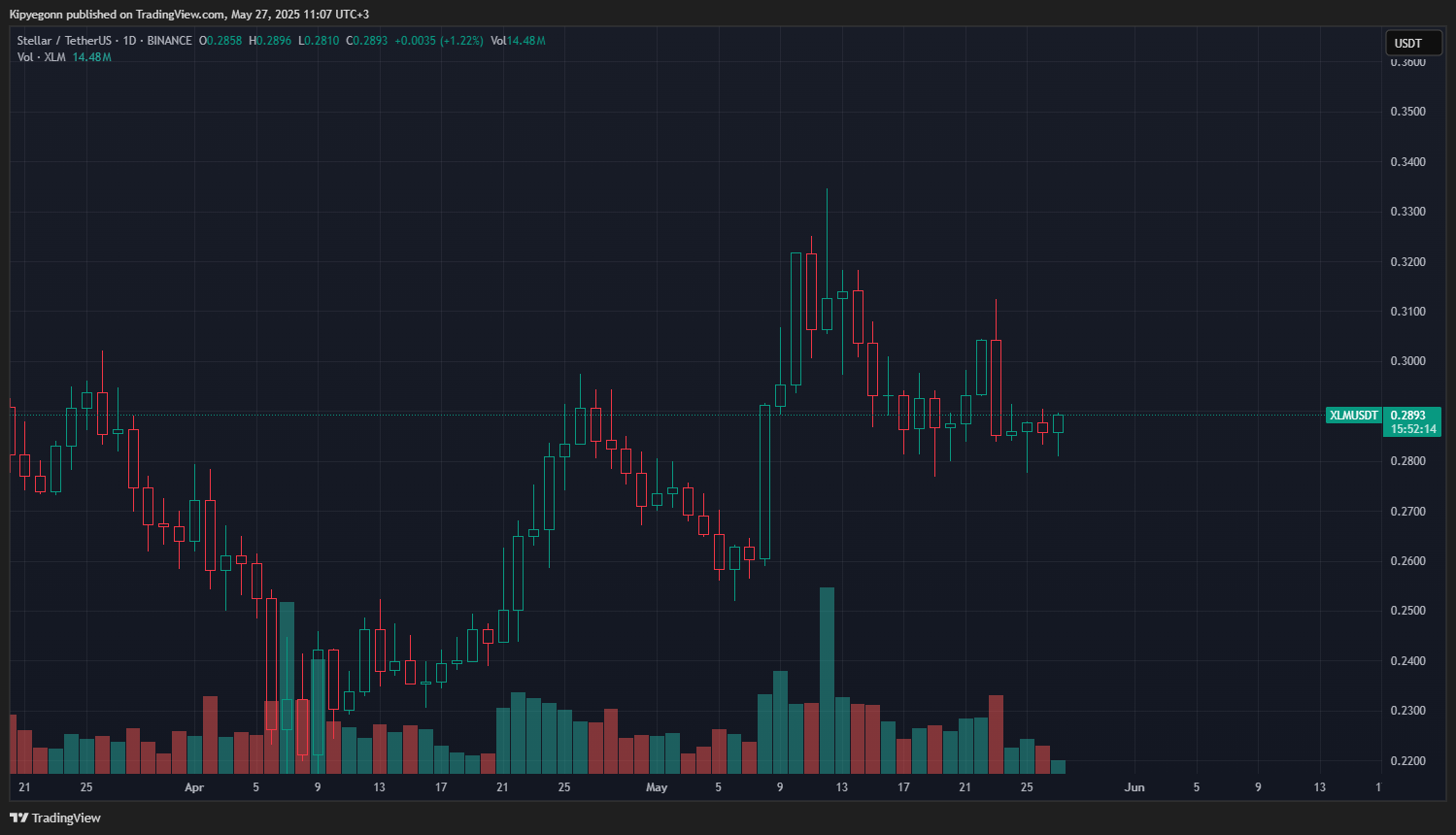Viewport: 1456px width, 835px height.
Task: Select the 'Vol · XLM' indicator label
Action: pos(42,57)
